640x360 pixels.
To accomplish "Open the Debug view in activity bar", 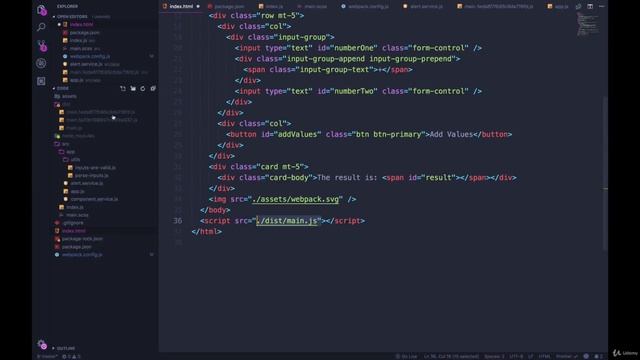I will pos(41,63).
